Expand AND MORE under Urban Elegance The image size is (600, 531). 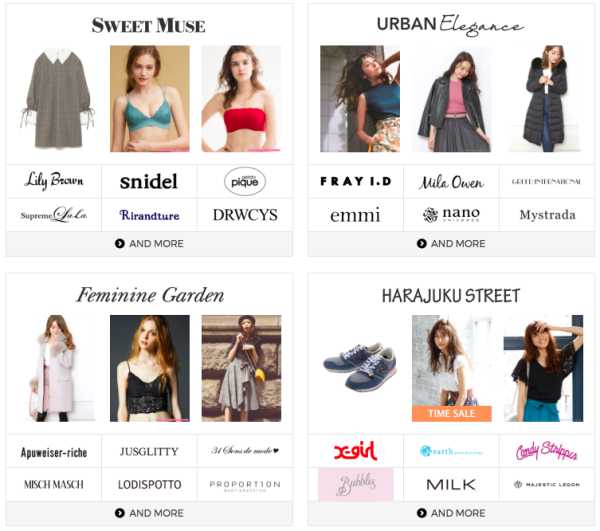451,244
